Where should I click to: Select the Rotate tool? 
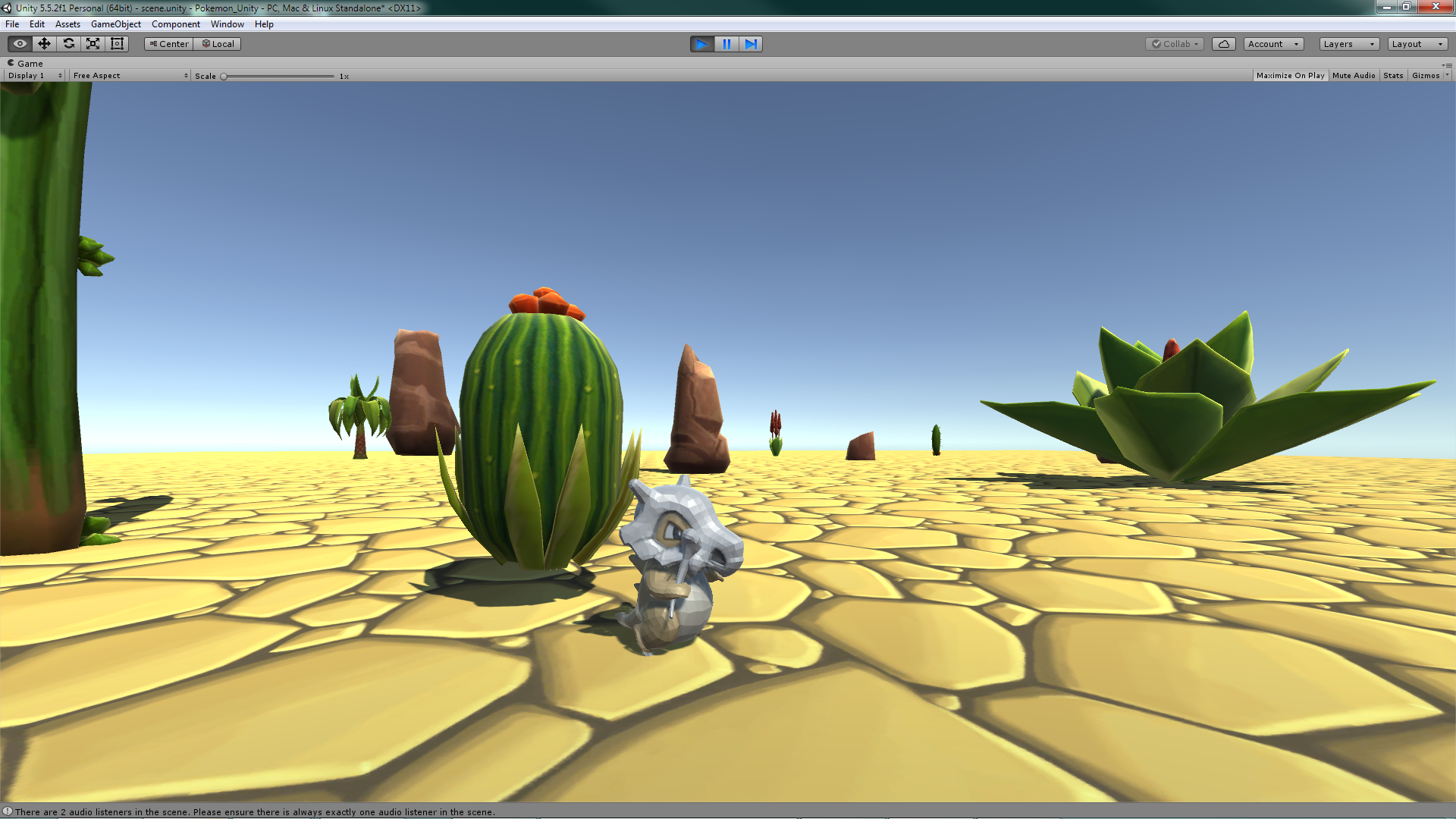[x=68, y=44]
